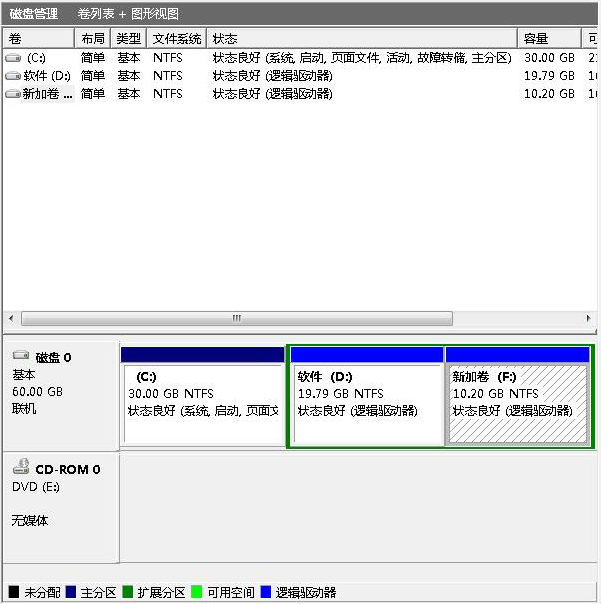Click the C: volume drive icon in list
601x604 pixels.
click(x=13, y=58)
